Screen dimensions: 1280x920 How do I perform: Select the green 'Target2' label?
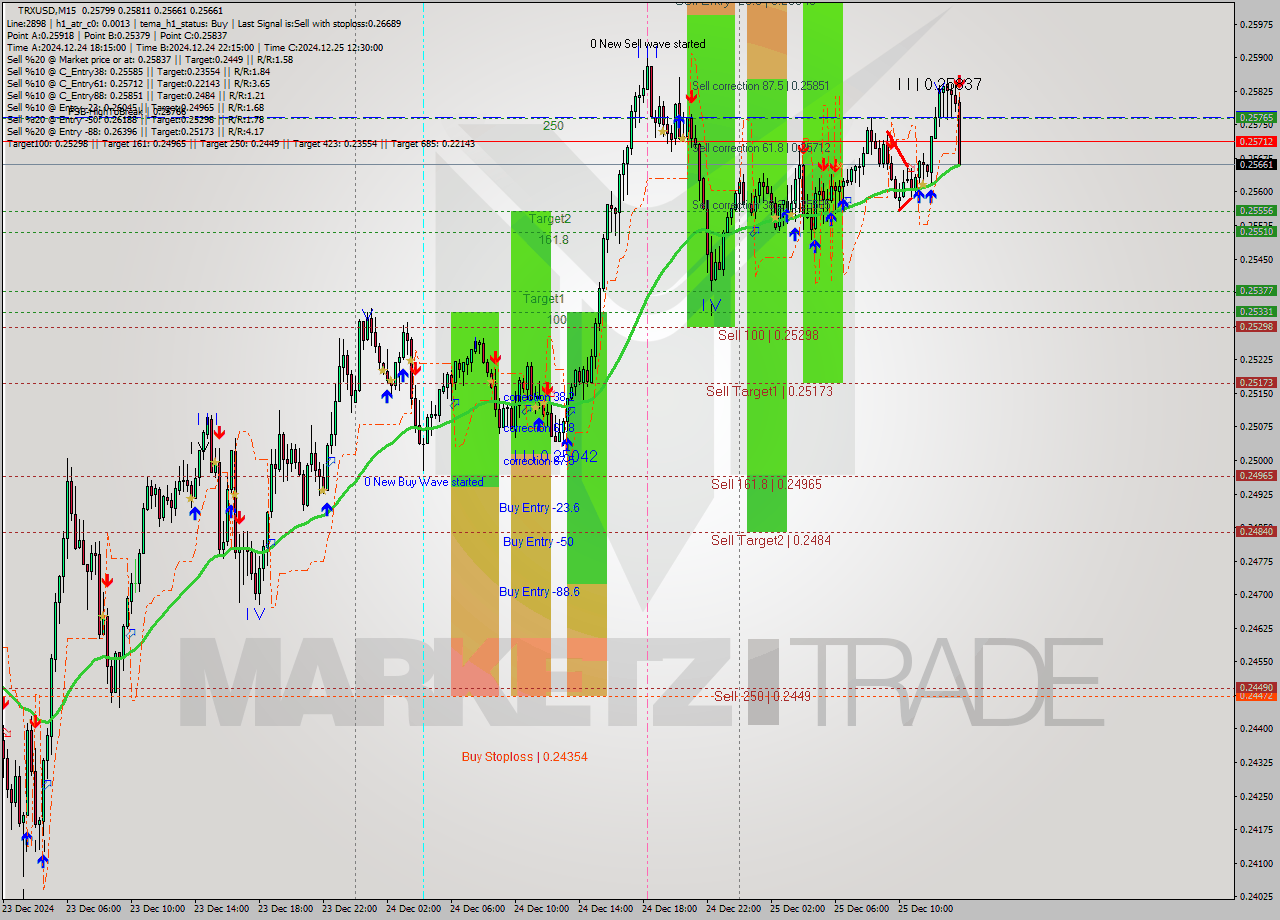(x=550, y=218)
